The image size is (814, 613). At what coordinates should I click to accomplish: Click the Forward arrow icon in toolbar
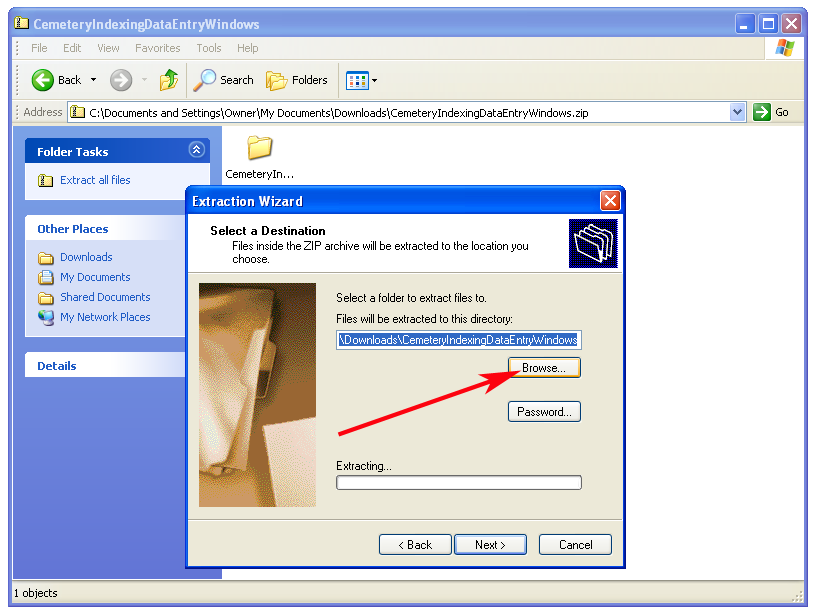121,80
